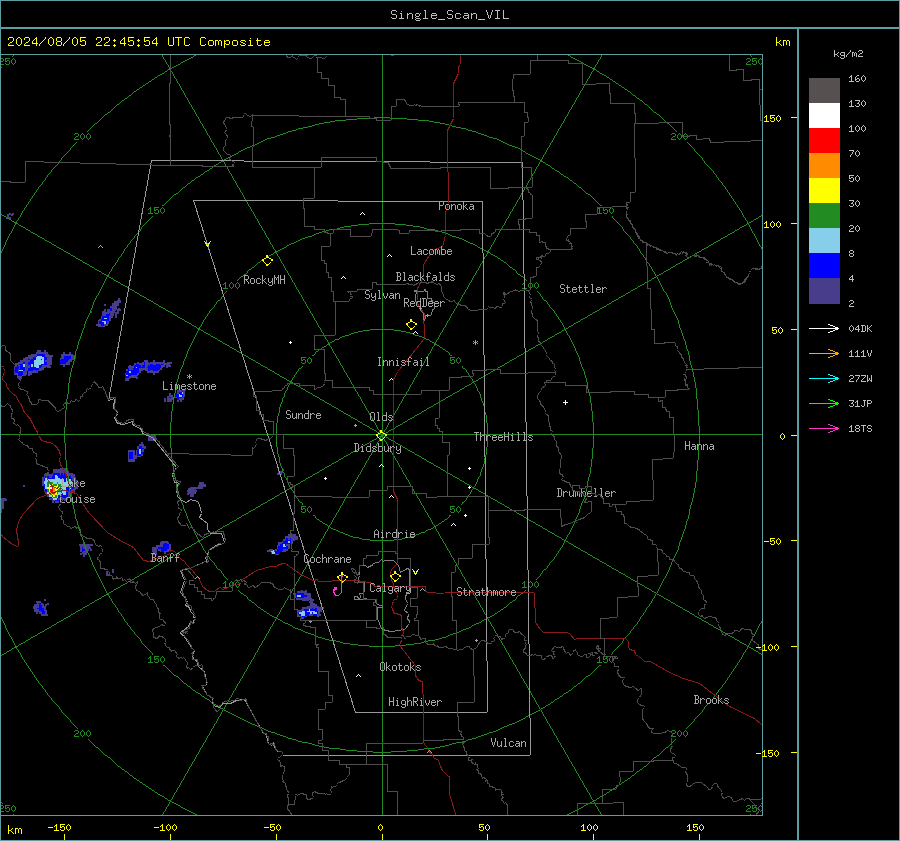The height and width of the screenshot is (841, 900).
Task: Click the Innisfail town label
Action: coord(403,362)
